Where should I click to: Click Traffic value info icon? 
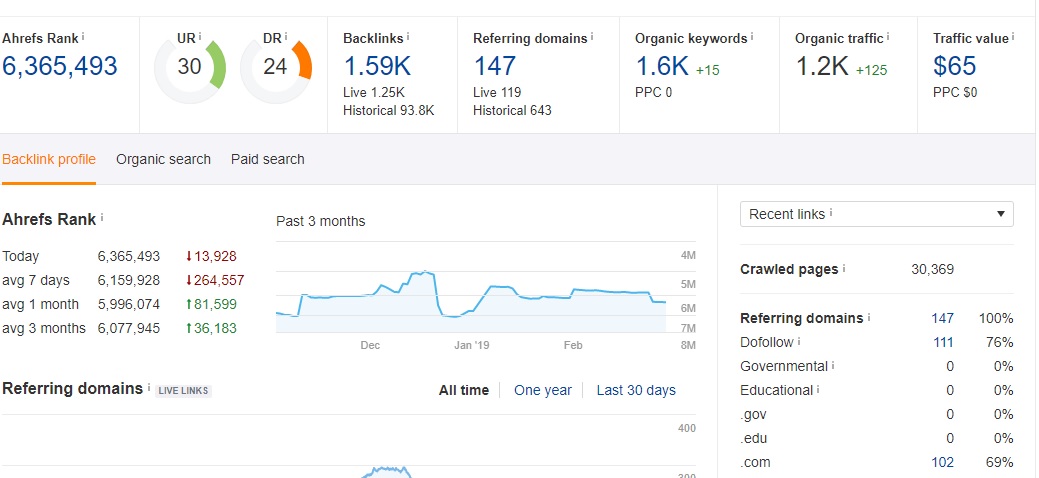pyautogui.click(x=1013, y=37)
